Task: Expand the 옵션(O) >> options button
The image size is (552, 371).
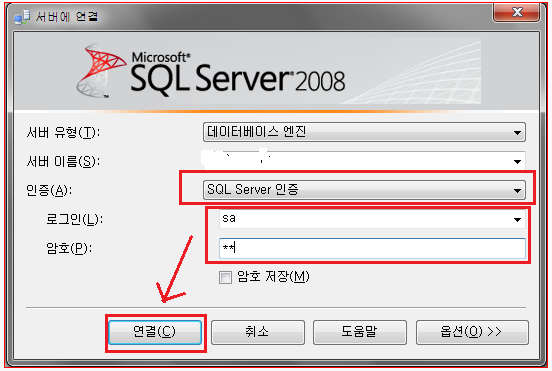Action: pos(472,332)
